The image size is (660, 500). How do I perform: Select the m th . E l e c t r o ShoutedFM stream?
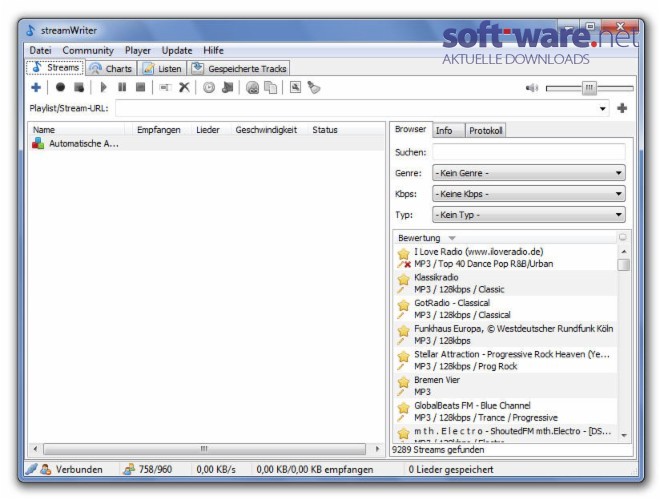(506, 434)
